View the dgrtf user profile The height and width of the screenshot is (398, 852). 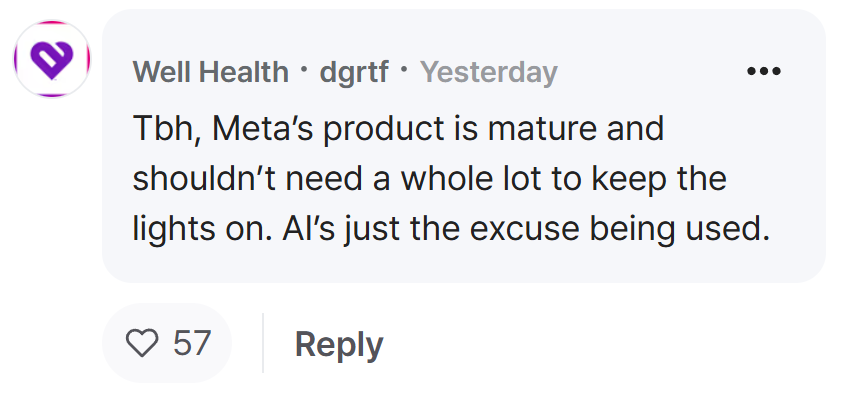pos(354,72)
